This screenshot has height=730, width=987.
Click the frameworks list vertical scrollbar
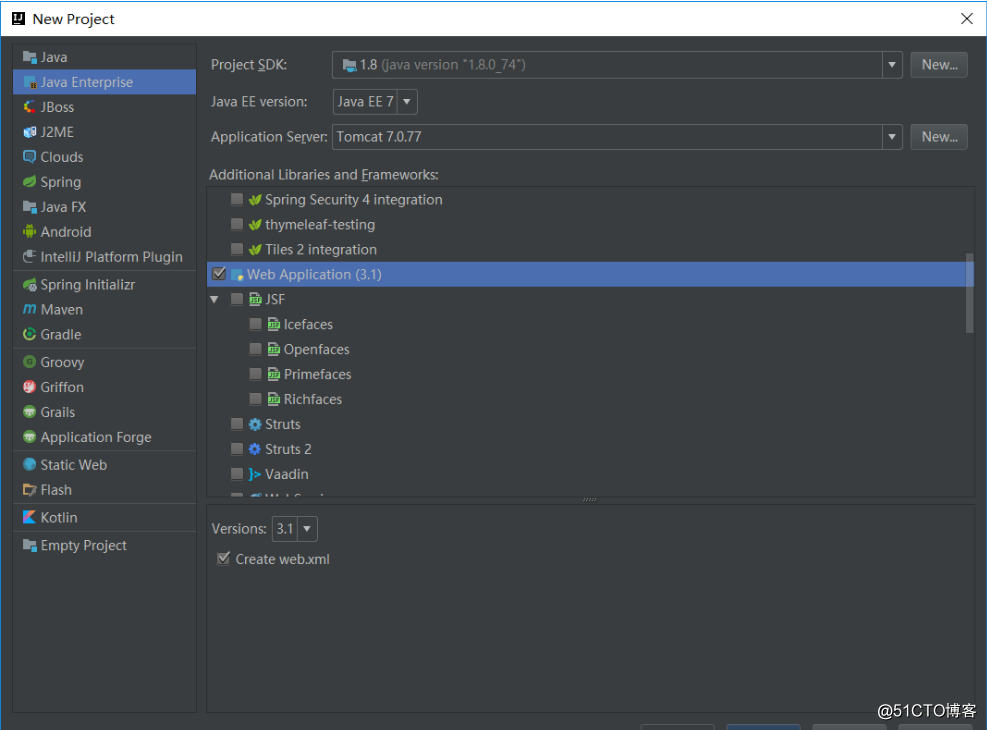point(969,293)
